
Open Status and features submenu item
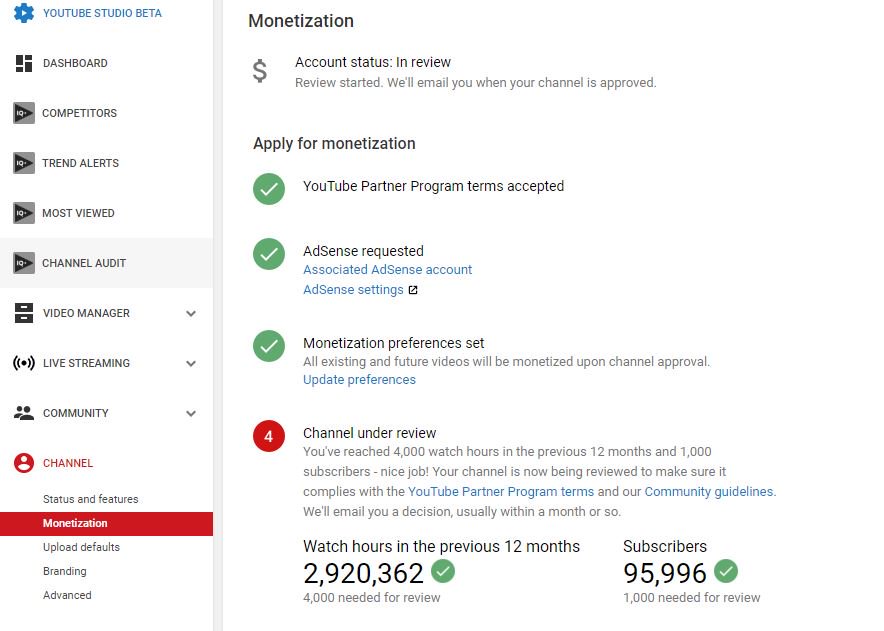[90, 499]
